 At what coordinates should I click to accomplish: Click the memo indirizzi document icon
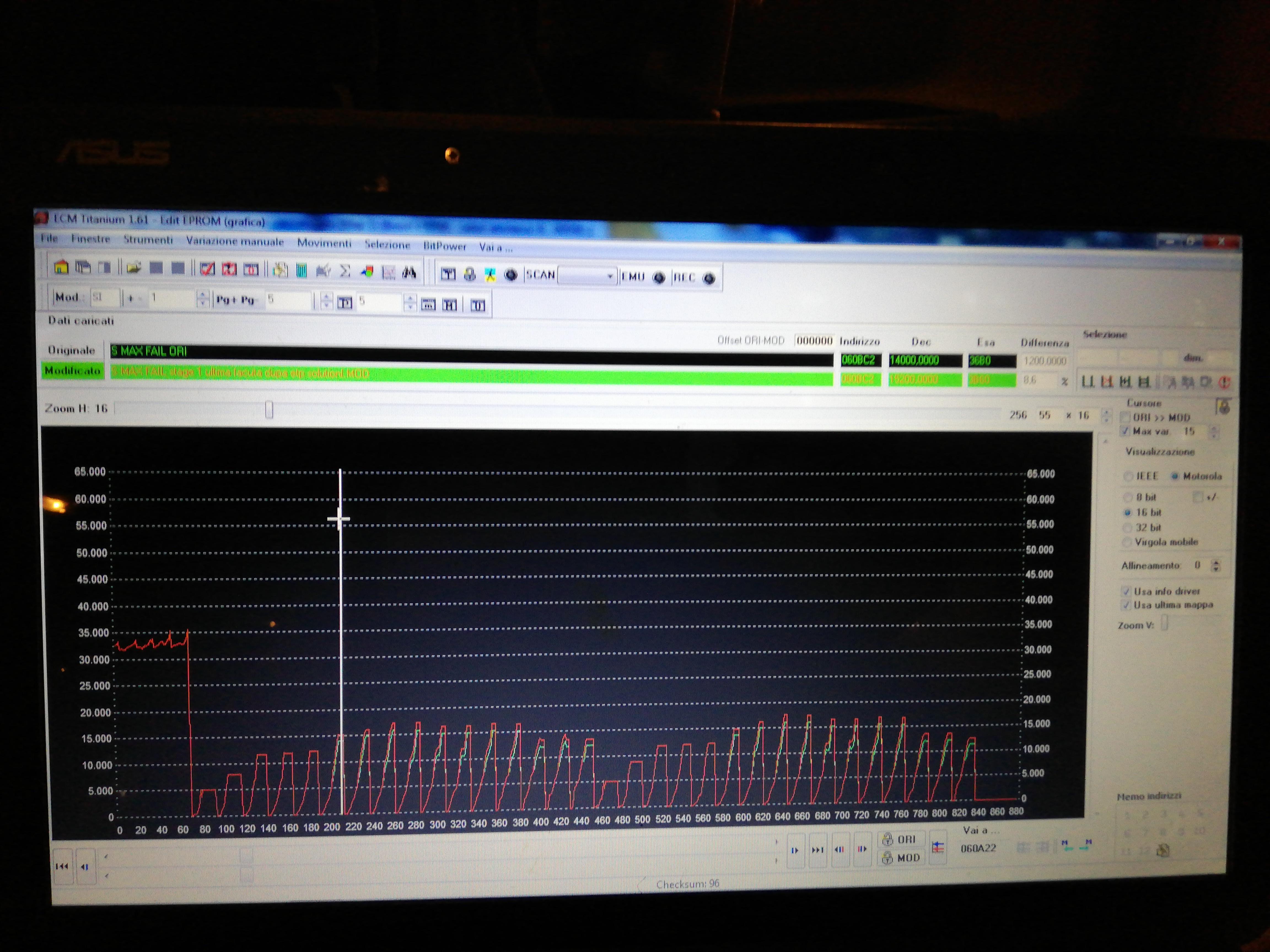pyautogui.click(x=1163, y=850)
